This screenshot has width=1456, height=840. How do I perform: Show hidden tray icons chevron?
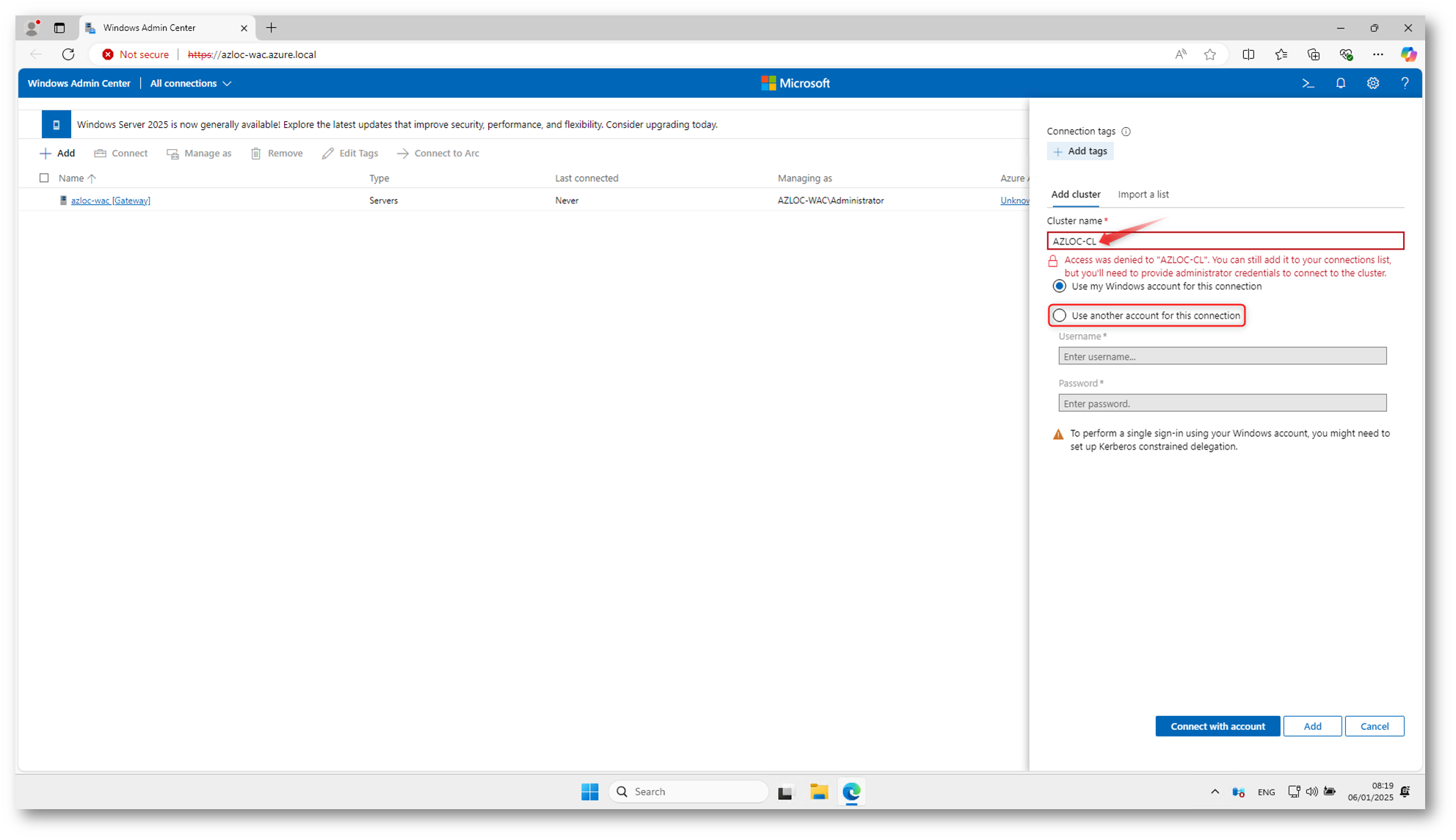[x=1215, y=792]
